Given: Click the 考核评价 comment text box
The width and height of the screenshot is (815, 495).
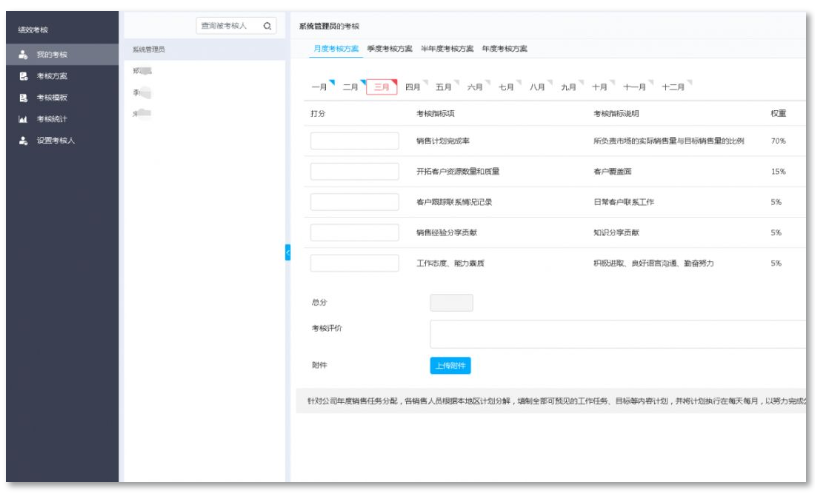Looking at the screenshot, I should click(617, 333).
